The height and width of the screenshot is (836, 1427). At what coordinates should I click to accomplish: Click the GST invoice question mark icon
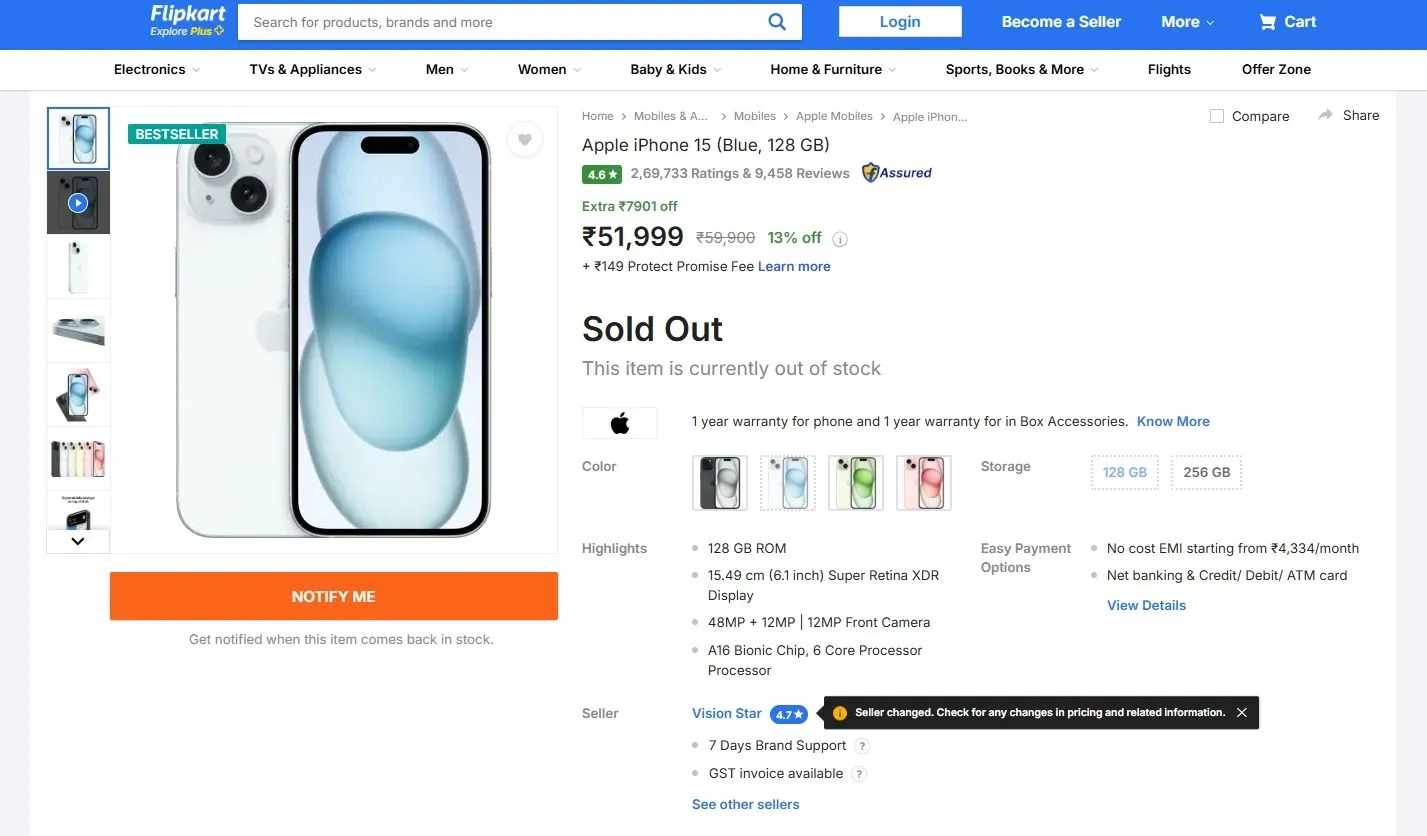click(x=858, y=773)
